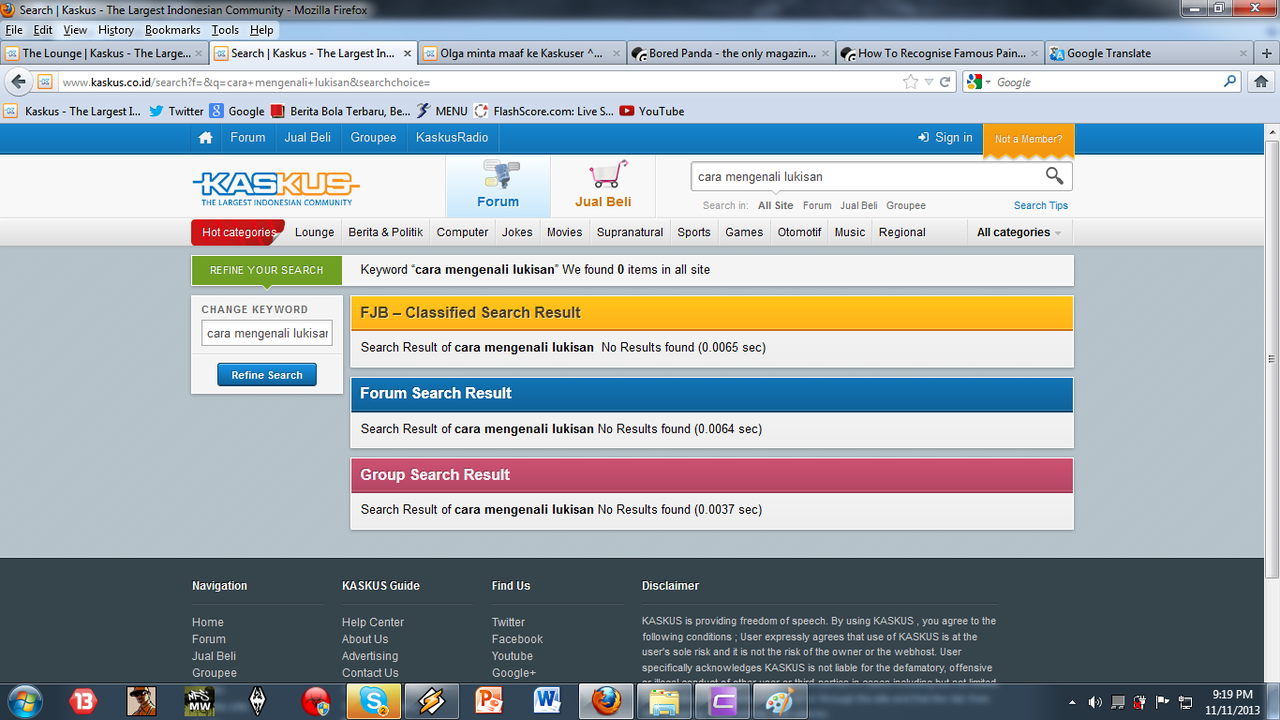Switch to the Olga minta maaf tab
The width and height of the screenshot is (1280, 720).
(x=522, y=53)
